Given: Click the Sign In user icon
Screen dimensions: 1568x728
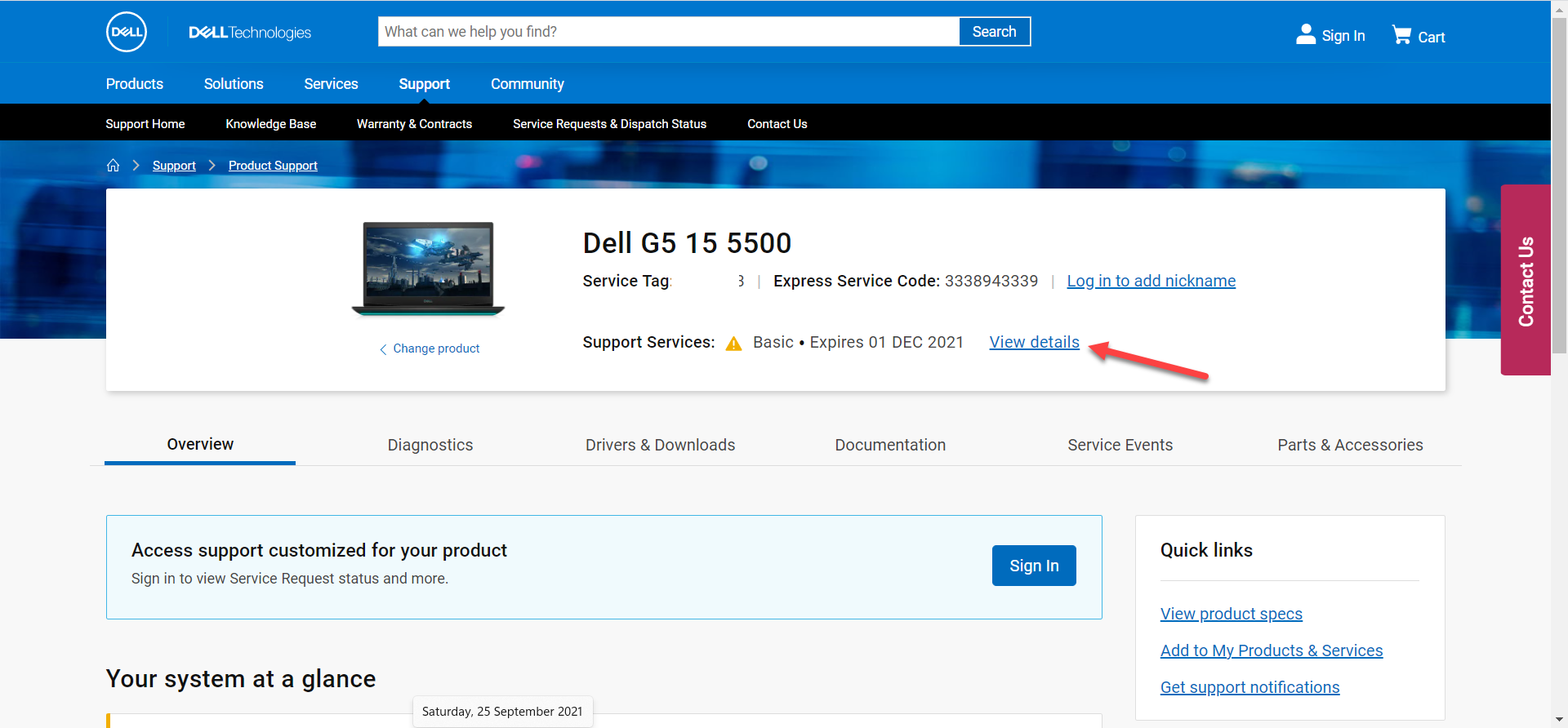Looking at the screenshot, I should coord(1306,34).
